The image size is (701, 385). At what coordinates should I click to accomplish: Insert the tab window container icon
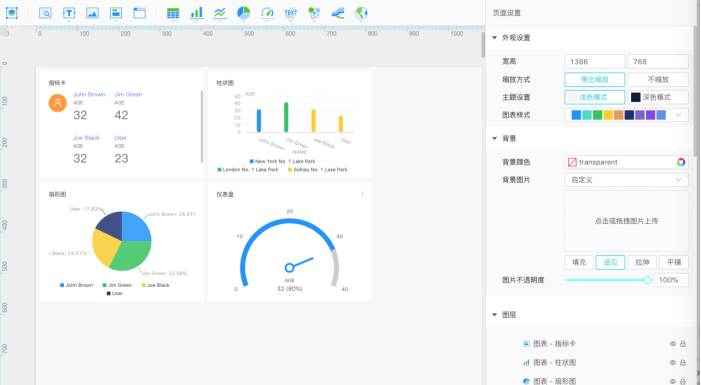[x=139, y=13]
